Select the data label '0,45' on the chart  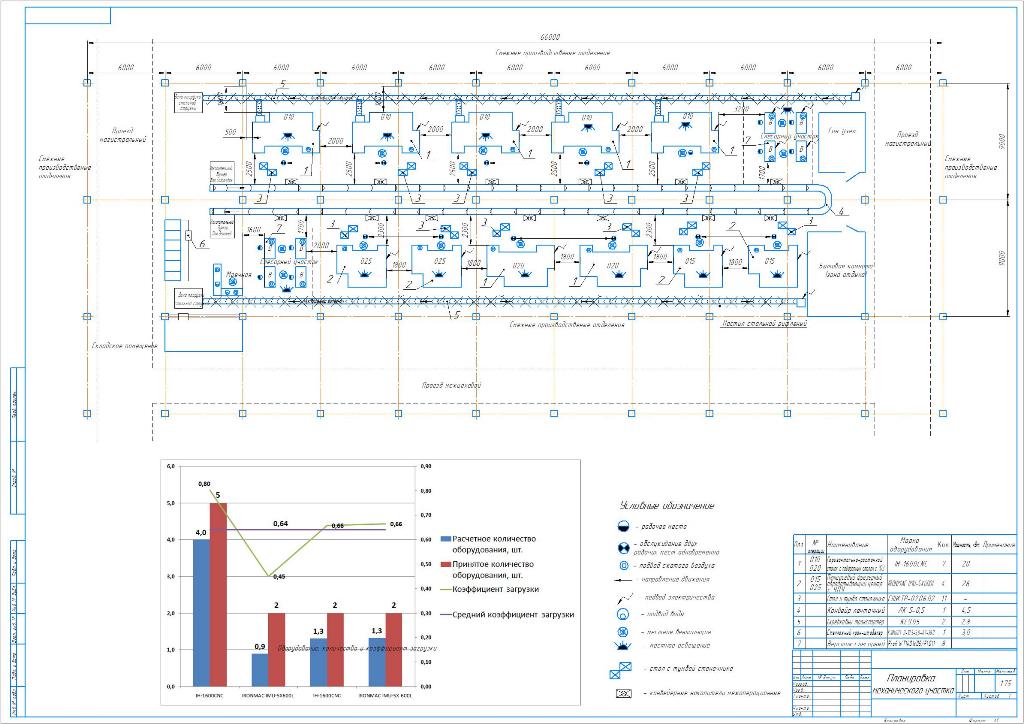279,576
